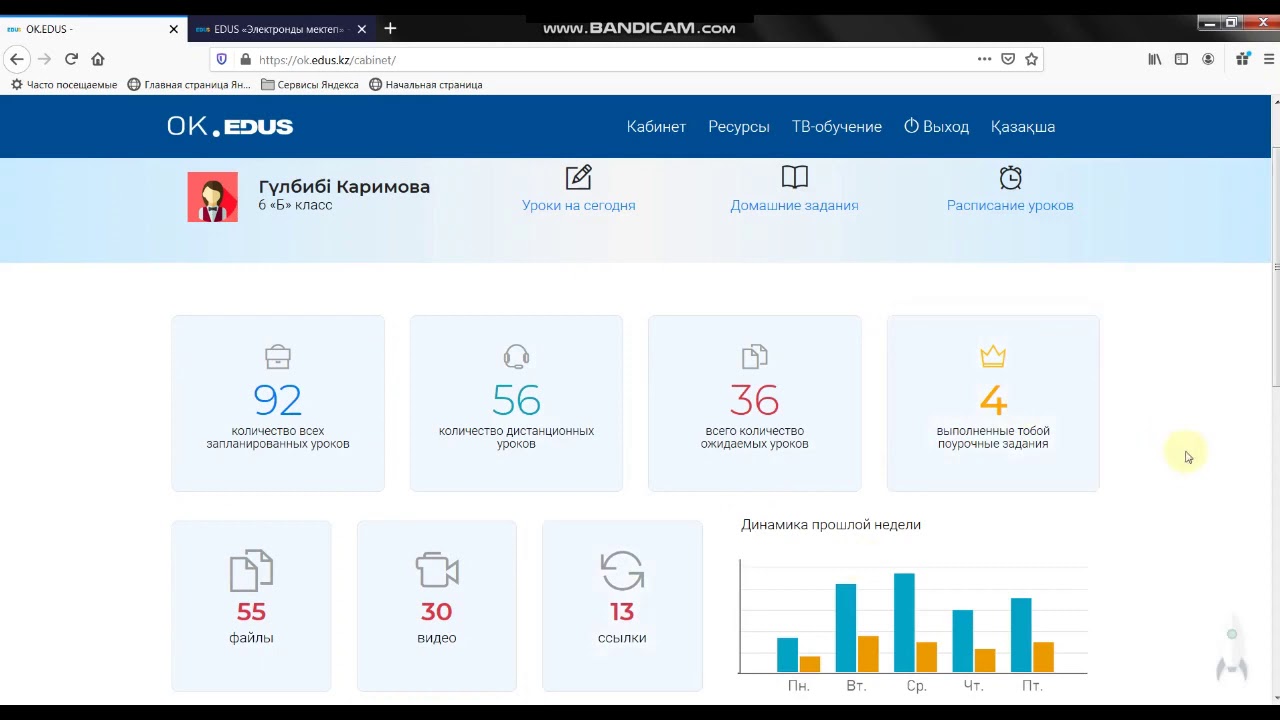This screenshot has height=720, width=1280.
Task: Click the browser Back arrow
Action: click(17, 59)
